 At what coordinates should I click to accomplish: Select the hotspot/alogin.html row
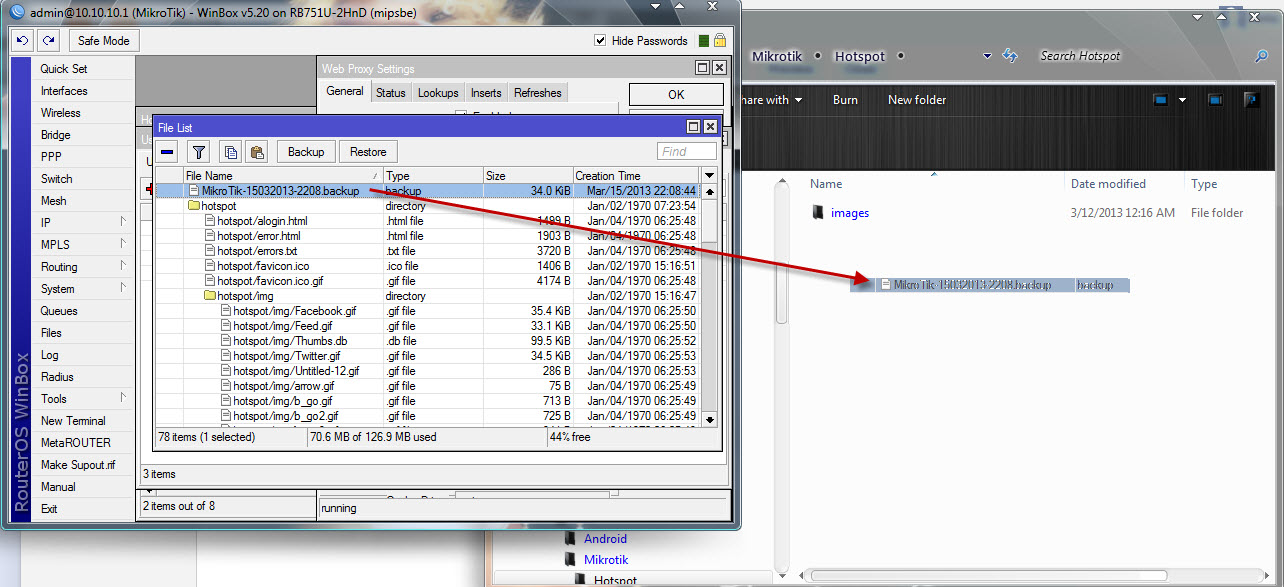tap(428, 221)
